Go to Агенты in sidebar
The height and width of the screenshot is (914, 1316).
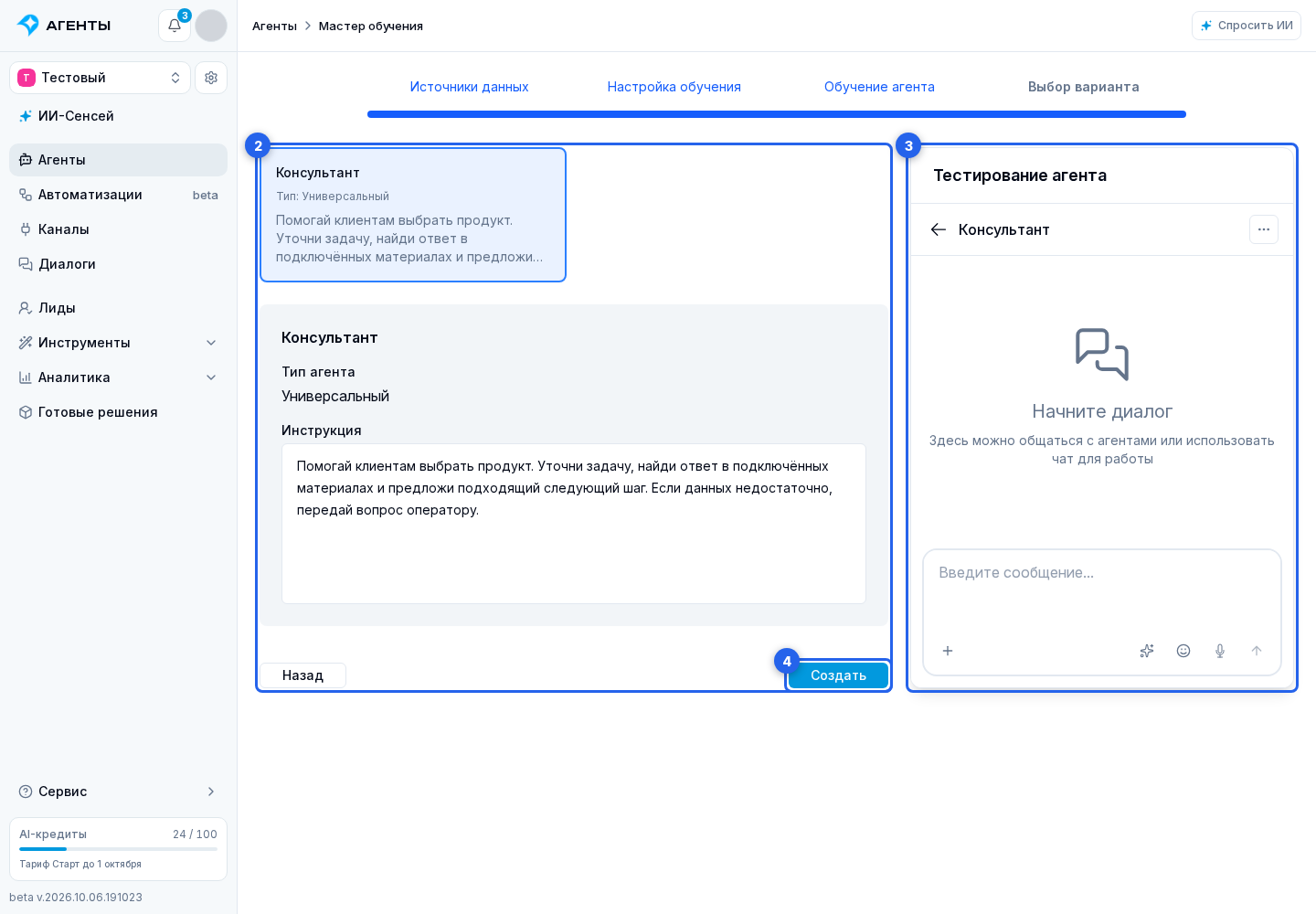click(x=118, y=160)
